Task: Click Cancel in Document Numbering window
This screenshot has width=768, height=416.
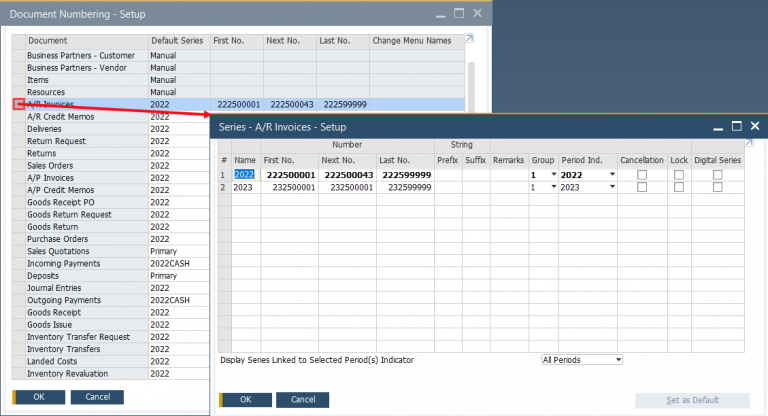Action: point(97,397)
